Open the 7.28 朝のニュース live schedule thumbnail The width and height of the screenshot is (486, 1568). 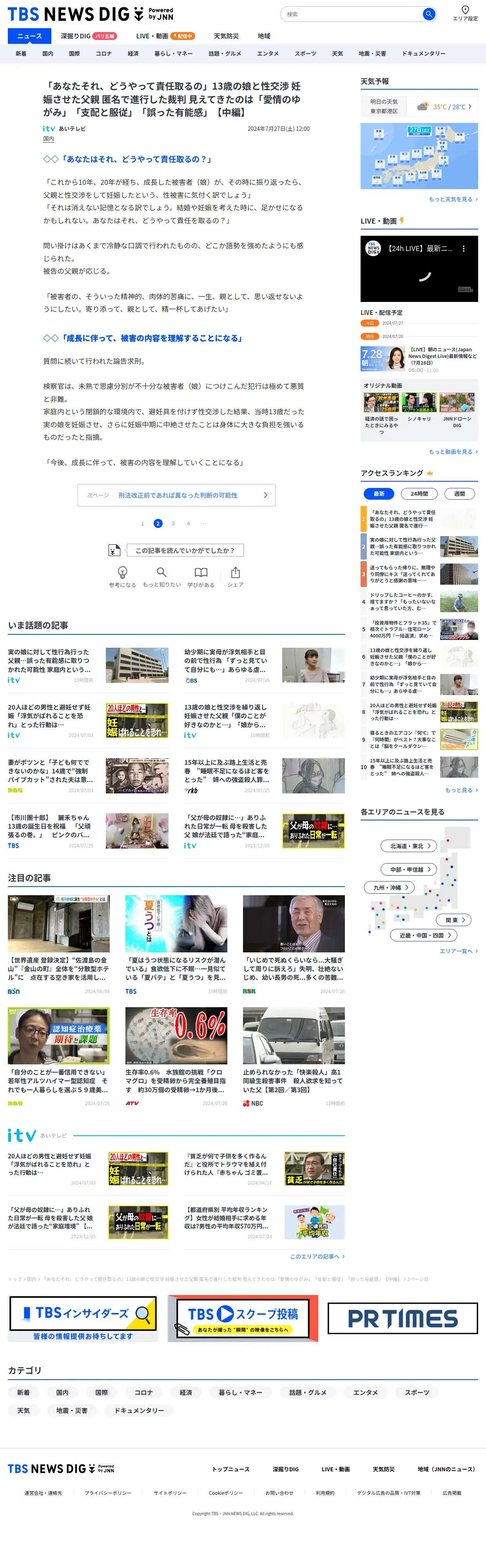click(383, 359)
